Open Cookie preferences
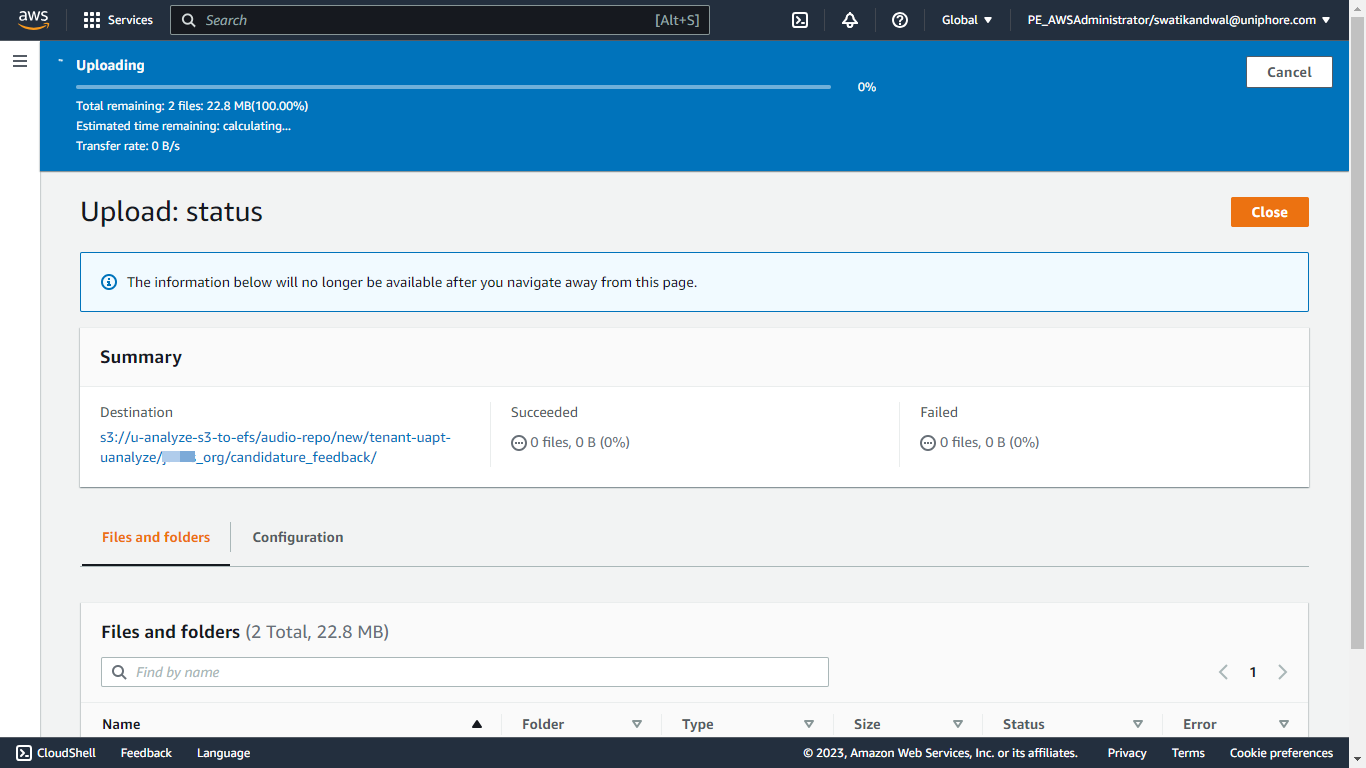Screen dimensions: 1366x768 click(1281, 753)
